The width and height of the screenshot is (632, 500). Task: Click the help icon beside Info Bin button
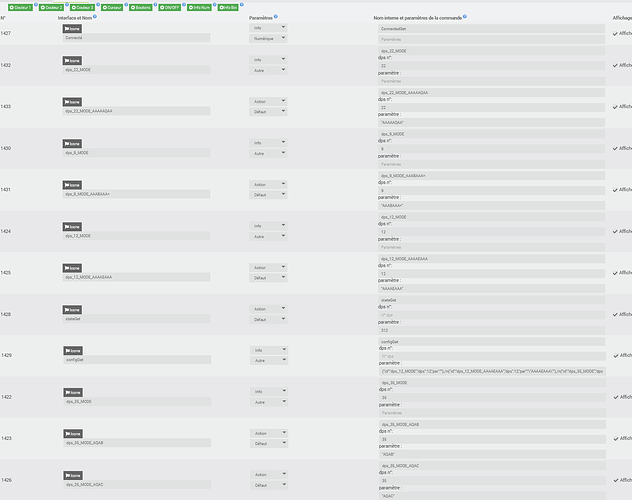coord(242,4)
